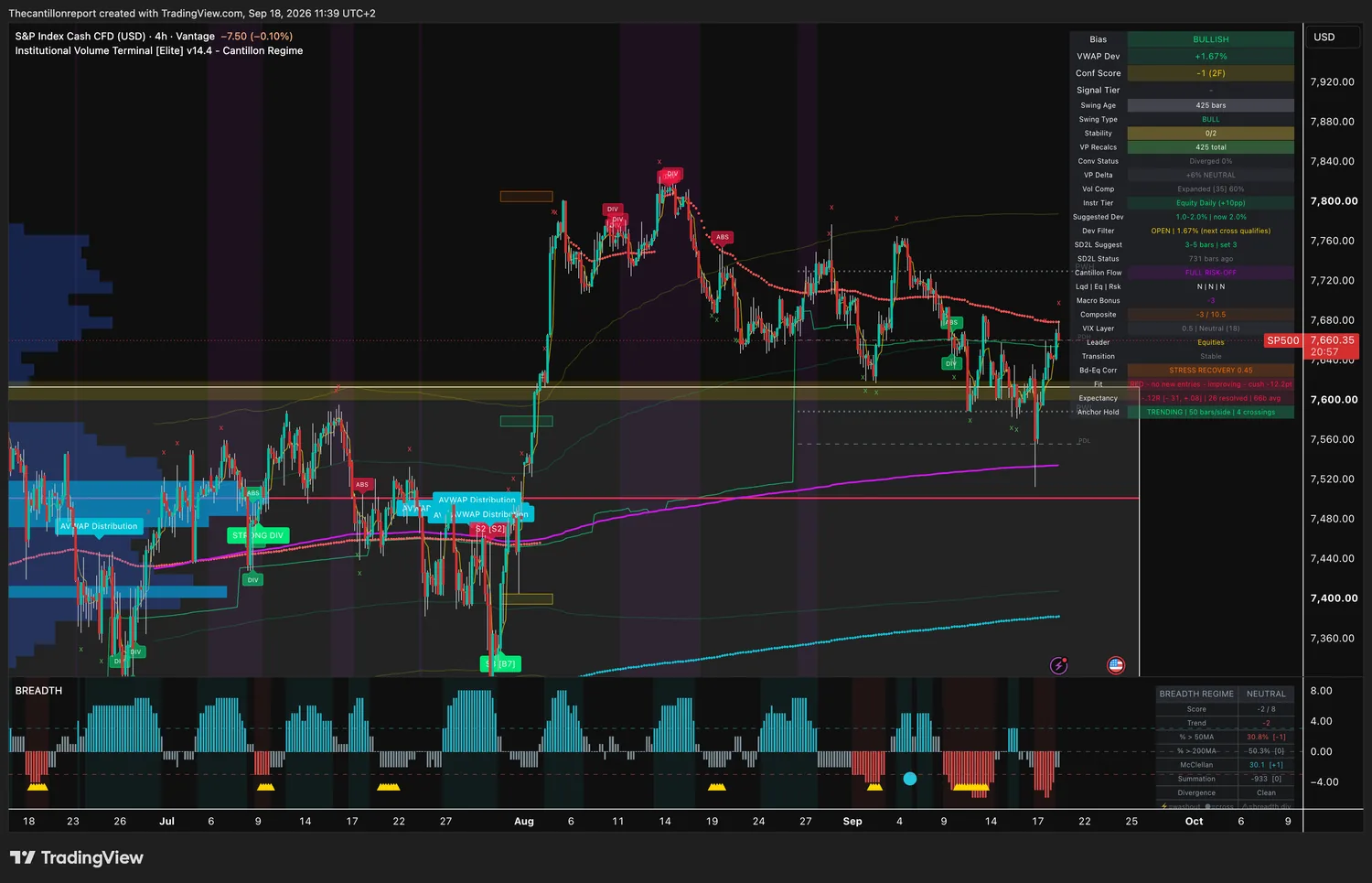Click the STRESS RECOVERY 0.45 cell

tap(1210, 371)
